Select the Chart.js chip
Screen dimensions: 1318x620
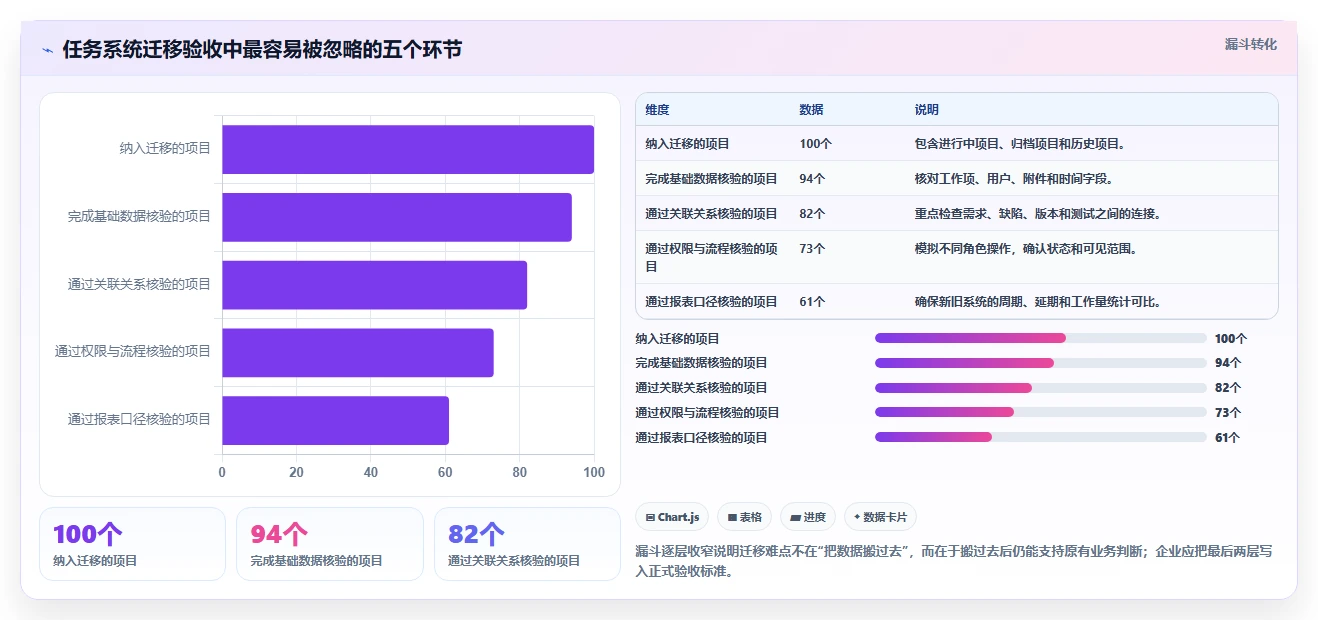click(x=672, y=517)
